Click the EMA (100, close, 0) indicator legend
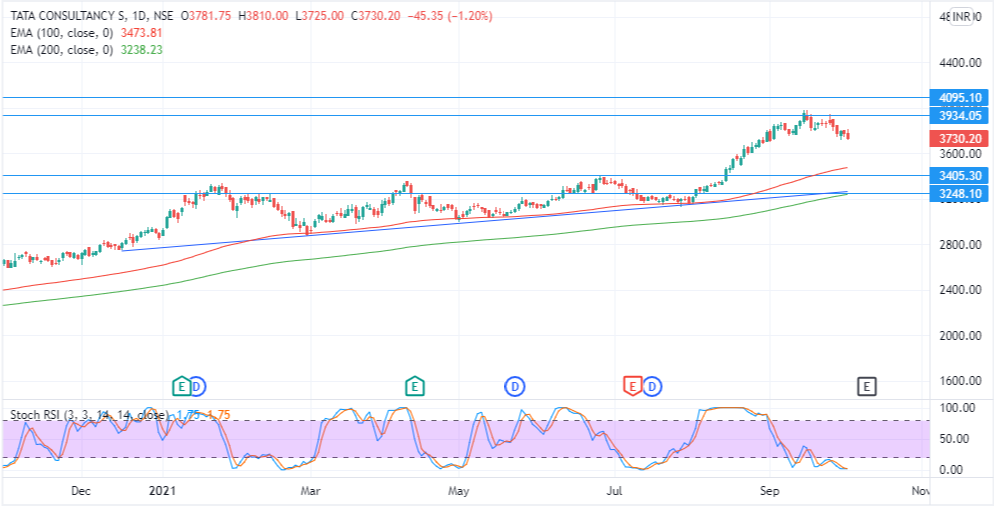This screenshot has height=507, width=994. click(61, 33)
